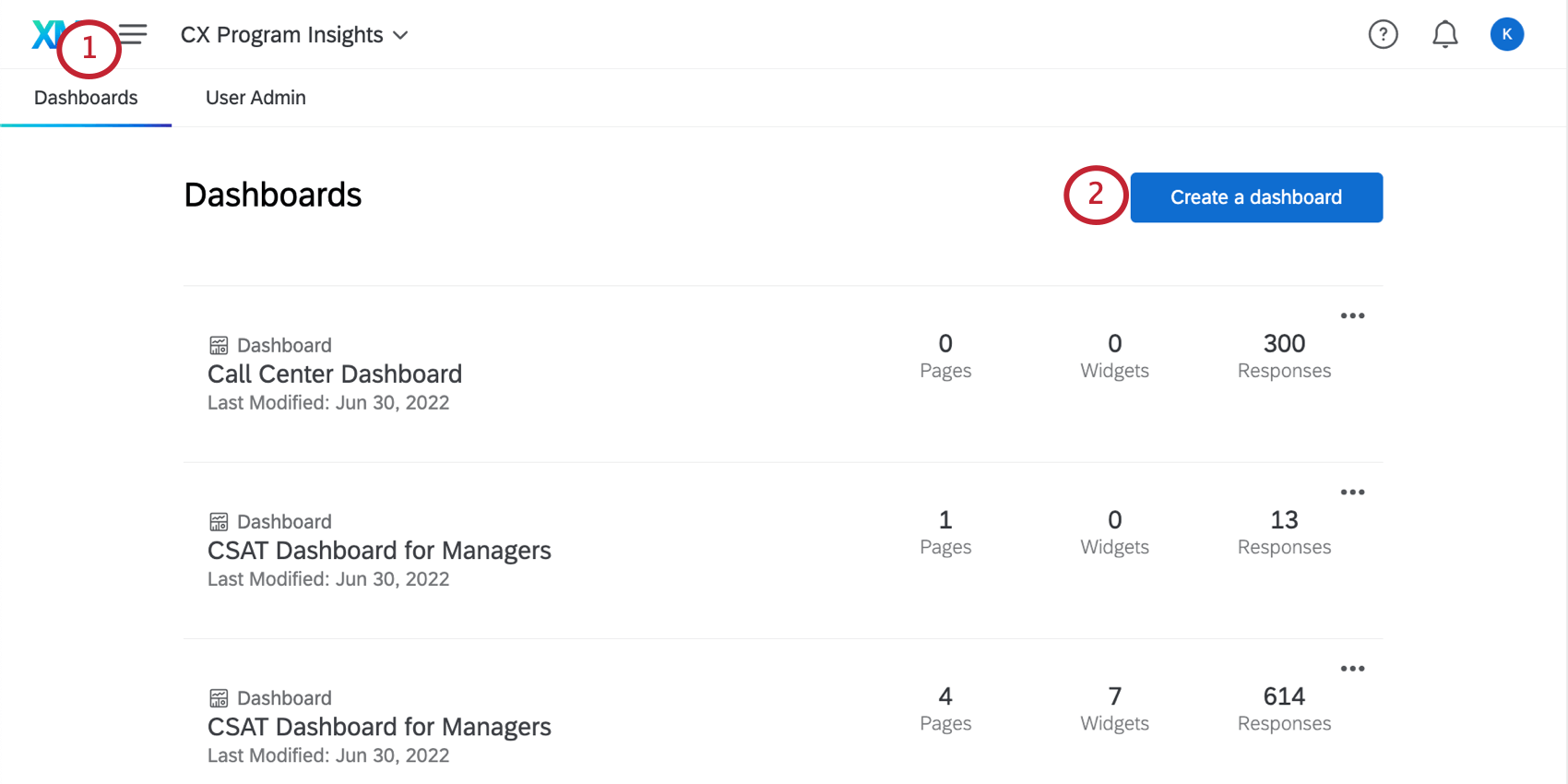
Task: Click the Dashboards page heading
Action: coord(272,195)
